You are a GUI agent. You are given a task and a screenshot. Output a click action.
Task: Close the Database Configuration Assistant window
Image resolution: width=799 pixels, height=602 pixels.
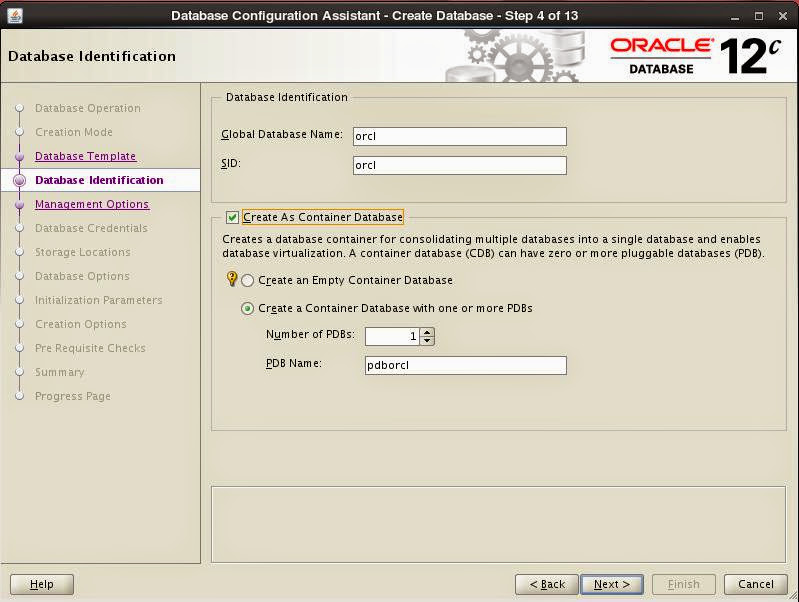click(783, 16)
